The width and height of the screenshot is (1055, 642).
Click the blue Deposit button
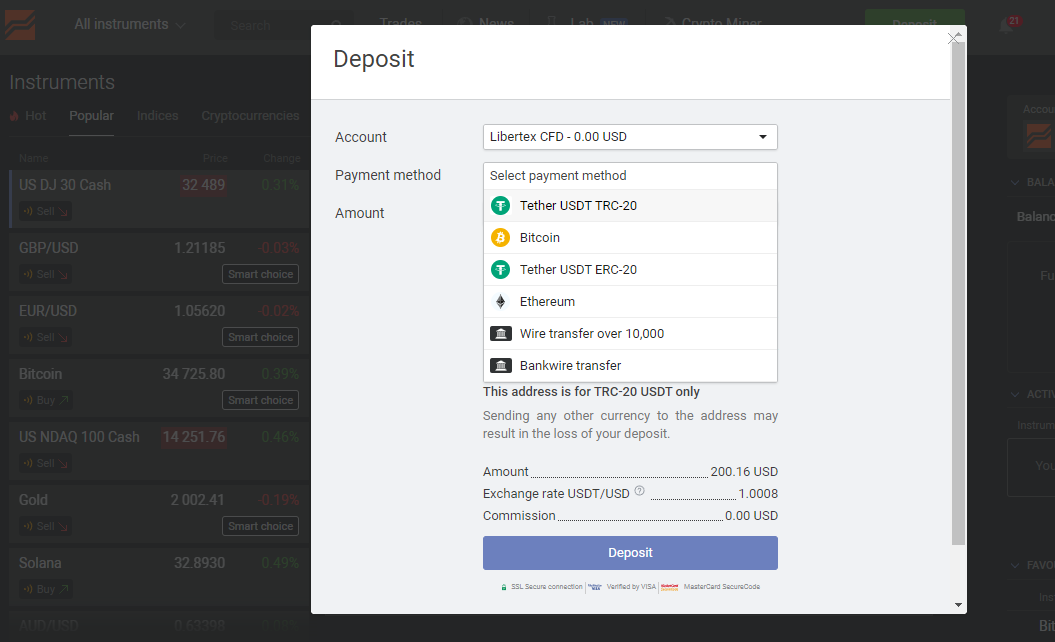pyautogui.click(x=630, y=552)
